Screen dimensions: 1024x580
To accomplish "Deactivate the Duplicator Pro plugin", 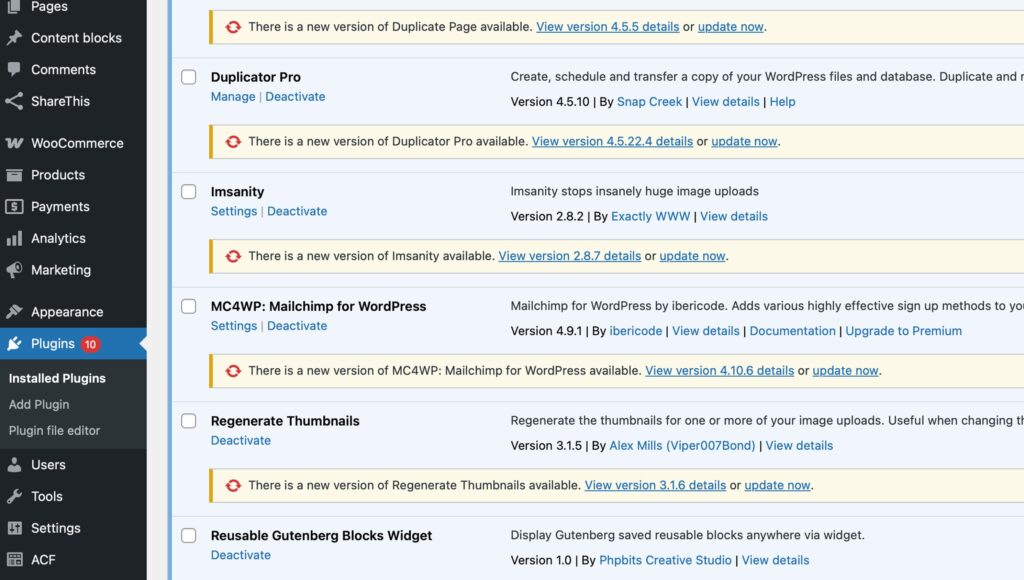I will 295,97.
